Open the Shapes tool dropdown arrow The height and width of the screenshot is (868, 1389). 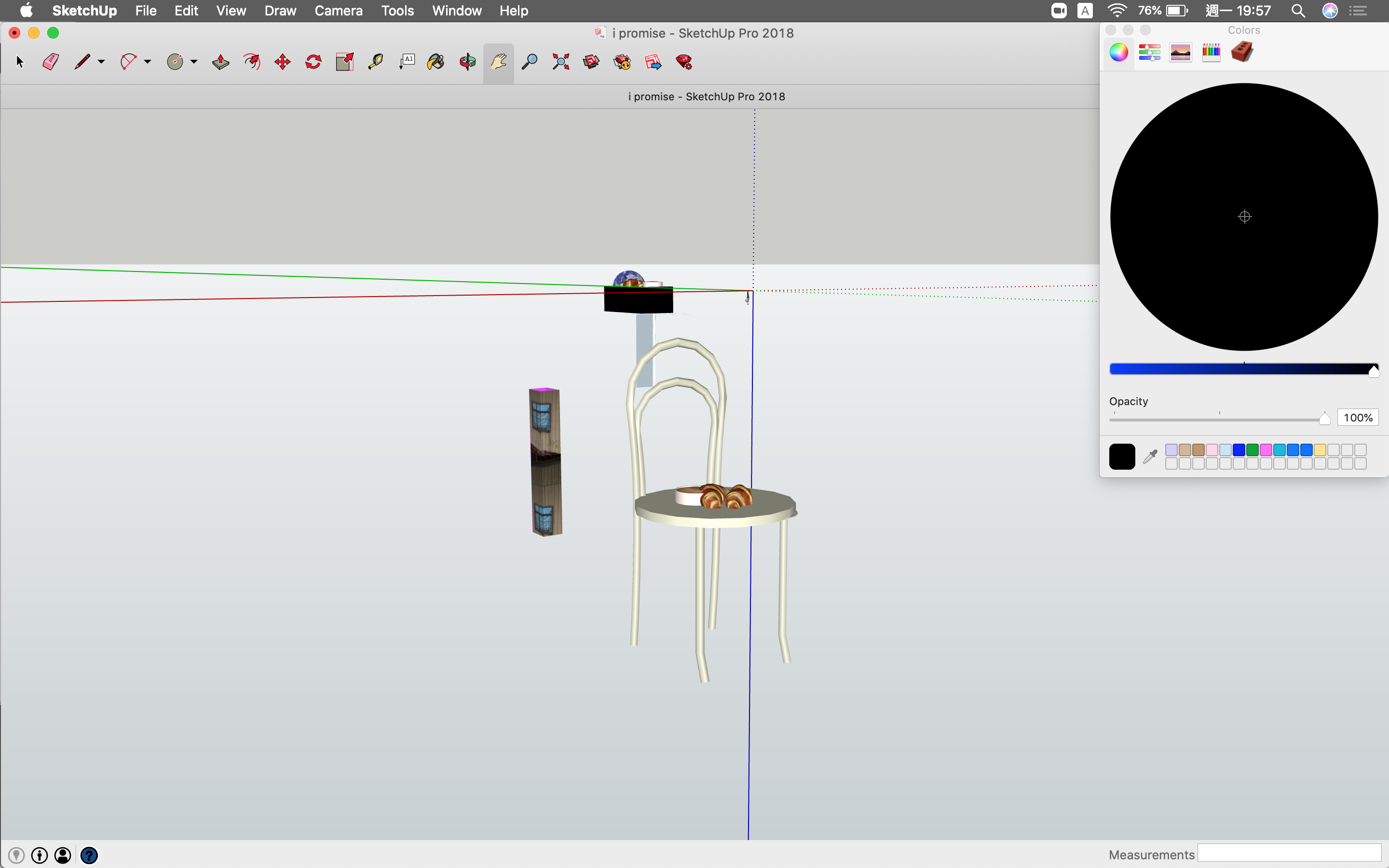pyautogui.click(x=194, y=62)
